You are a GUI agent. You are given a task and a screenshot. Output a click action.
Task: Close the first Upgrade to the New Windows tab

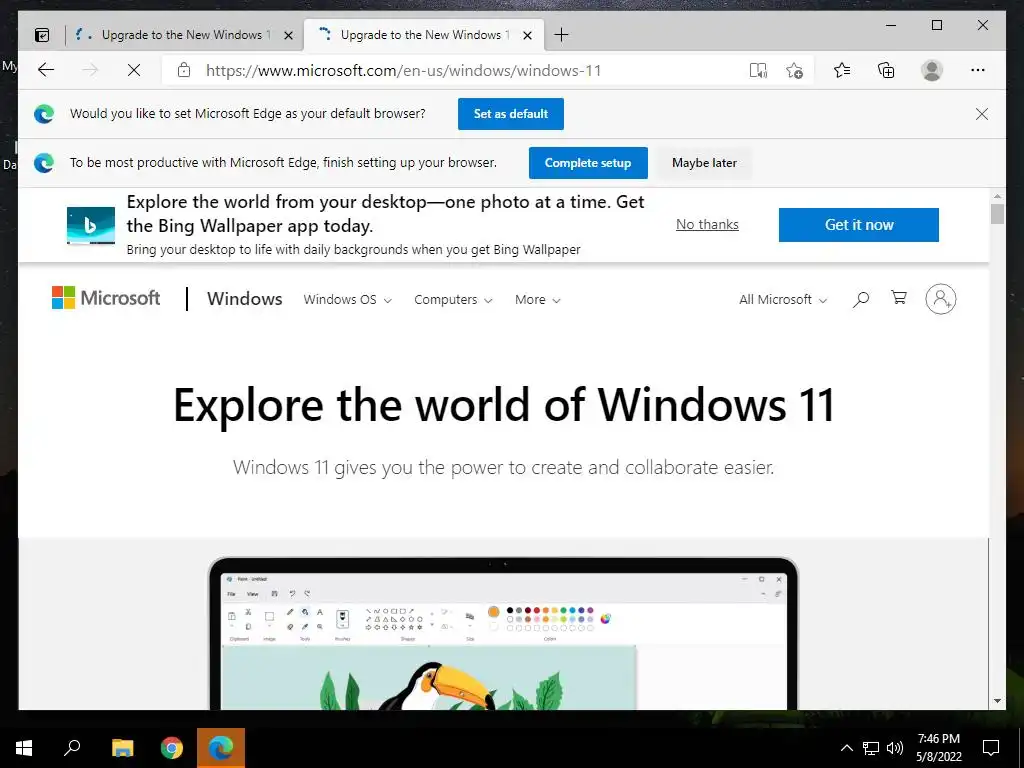pos(288,35)
